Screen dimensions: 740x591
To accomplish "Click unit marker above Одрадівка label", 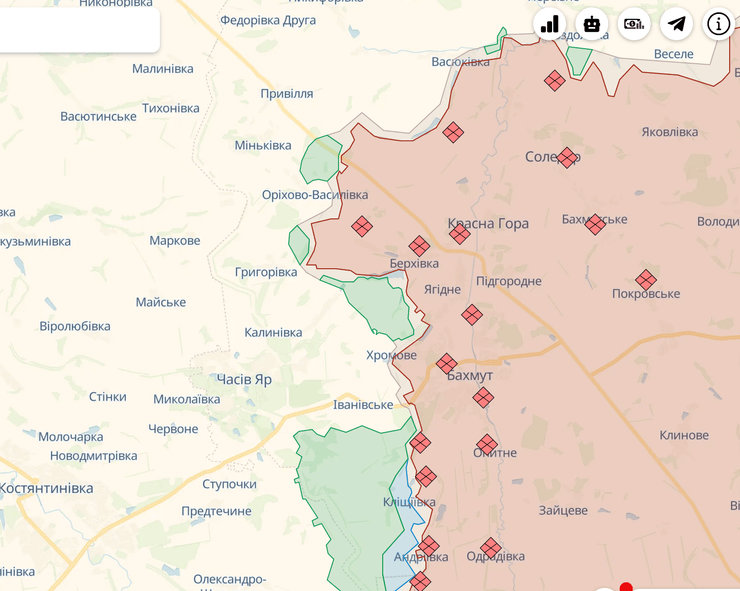I will click(490, 548).
